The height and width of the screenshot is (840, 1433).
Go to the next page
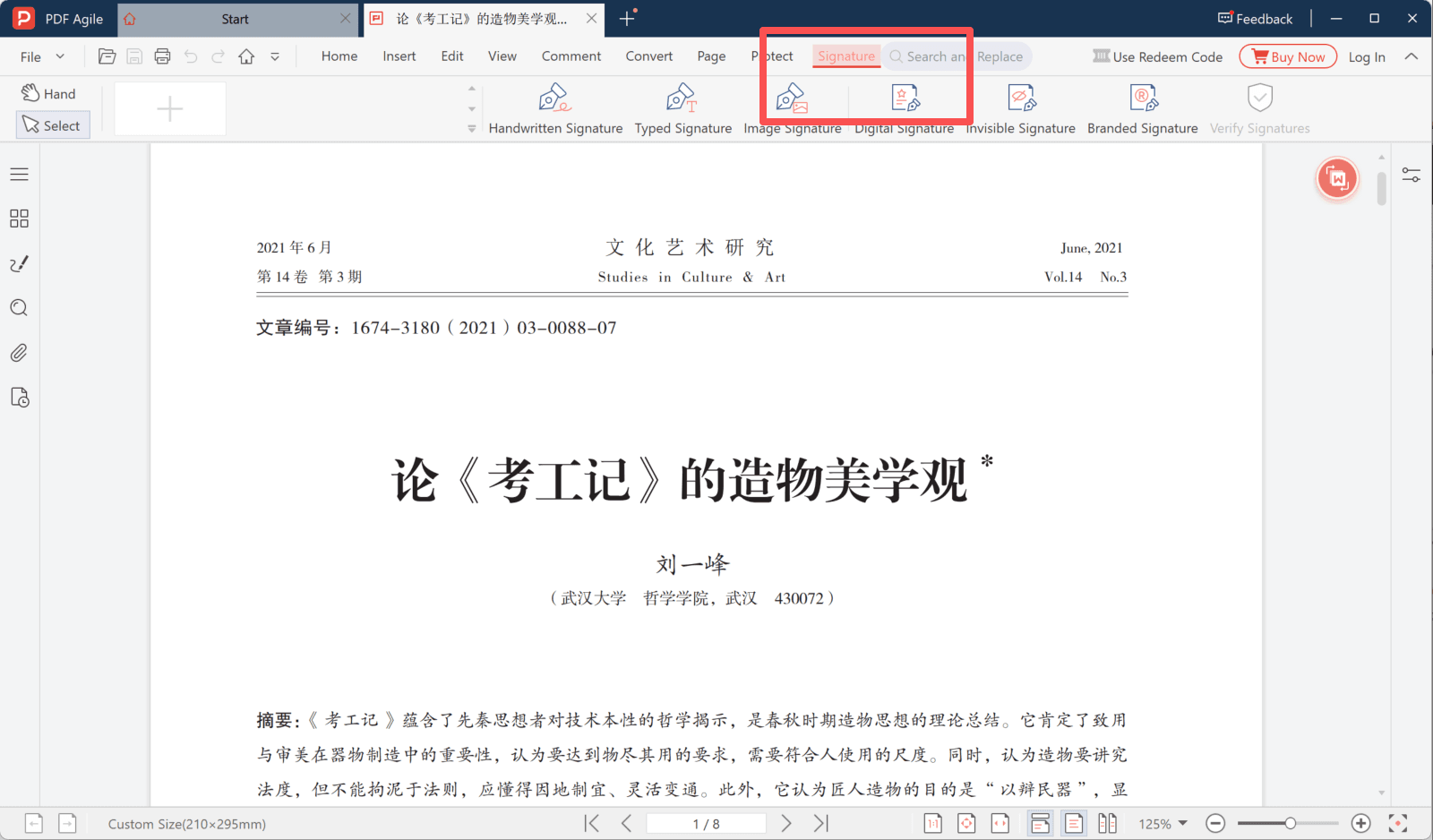(786, 823)
